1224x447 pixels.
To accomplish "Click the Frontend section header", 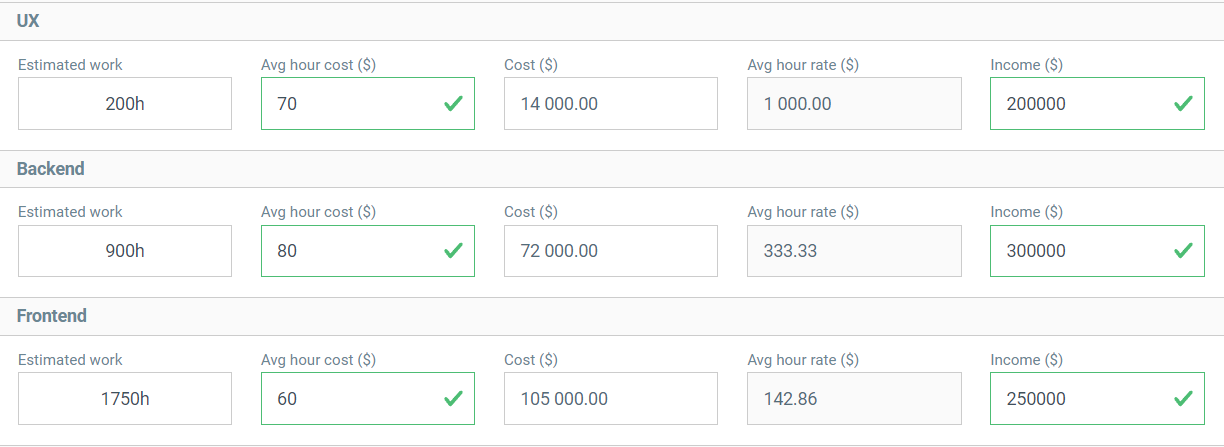I will click(52, 316).
